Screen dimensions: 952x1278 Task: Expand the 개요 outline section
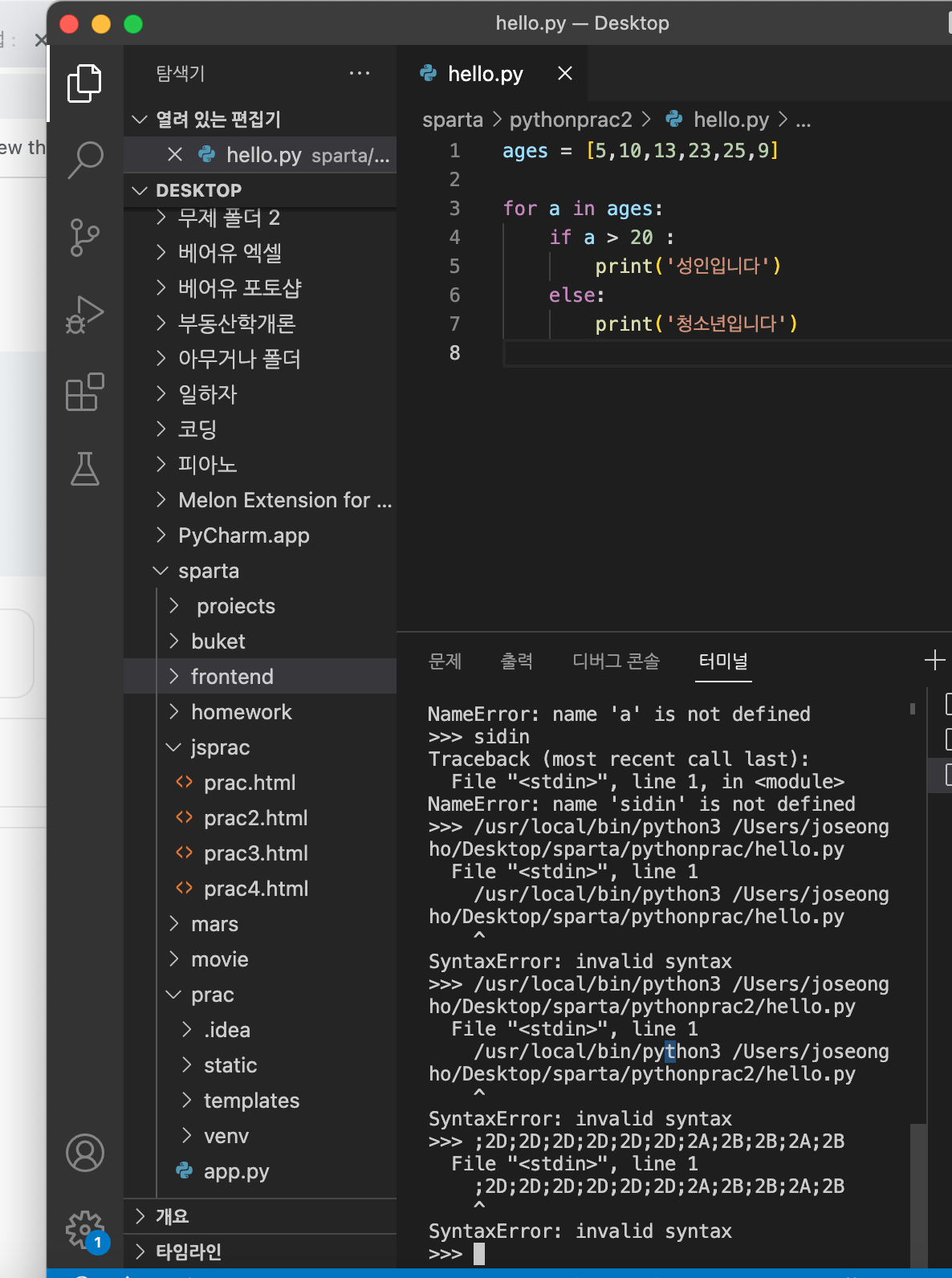click(x=260, y=1216)
